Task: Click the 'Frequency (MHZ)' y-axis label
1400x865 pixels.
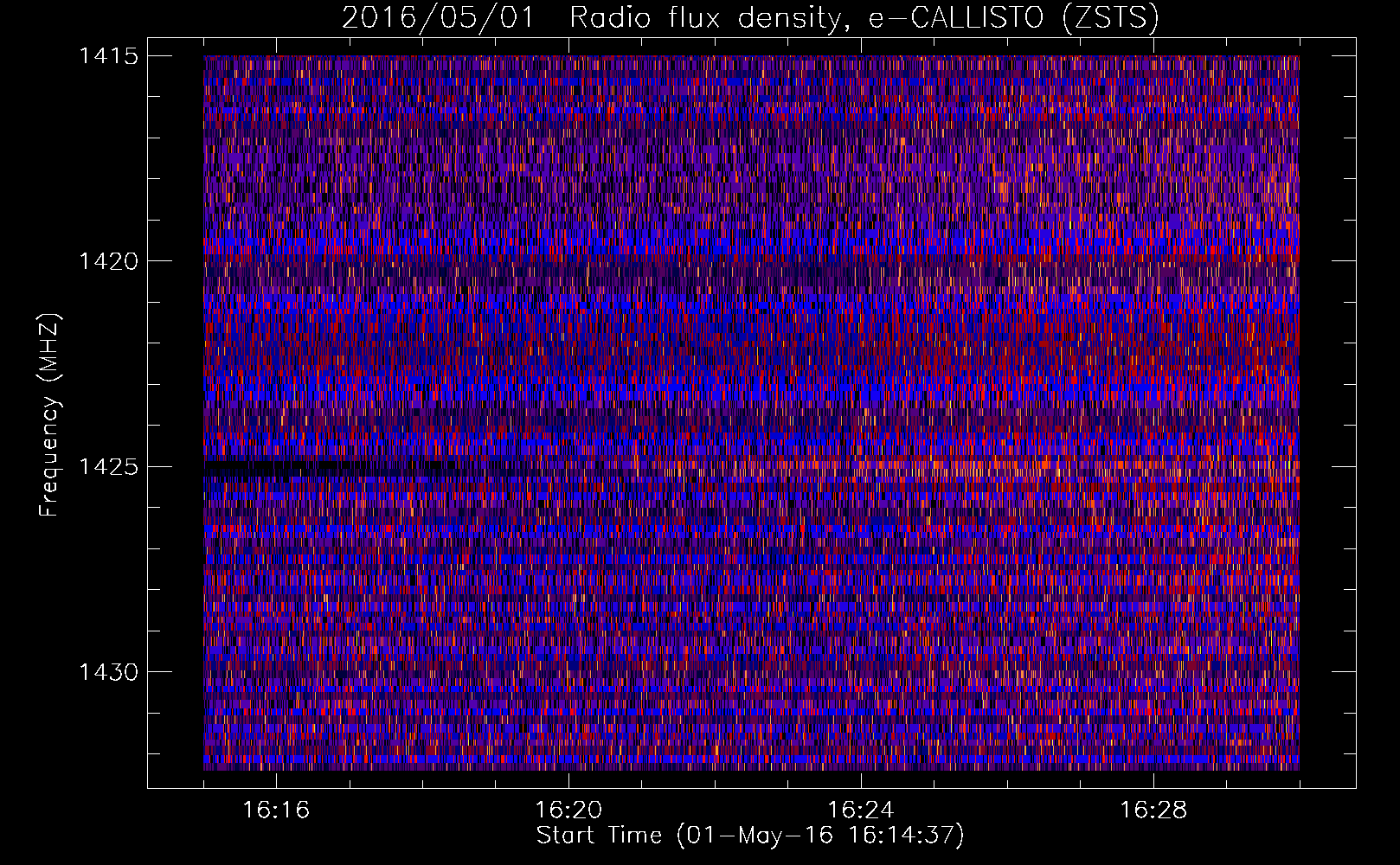Action: click(49, 415)
